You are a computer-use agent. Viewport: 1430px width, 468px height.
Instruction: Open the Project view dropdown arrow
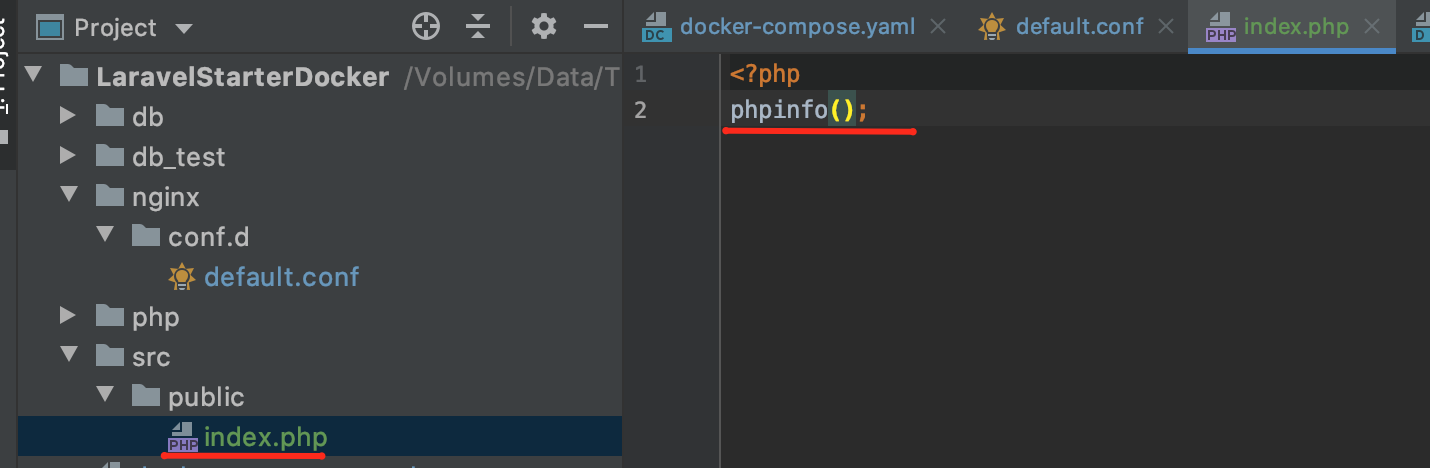183,29
